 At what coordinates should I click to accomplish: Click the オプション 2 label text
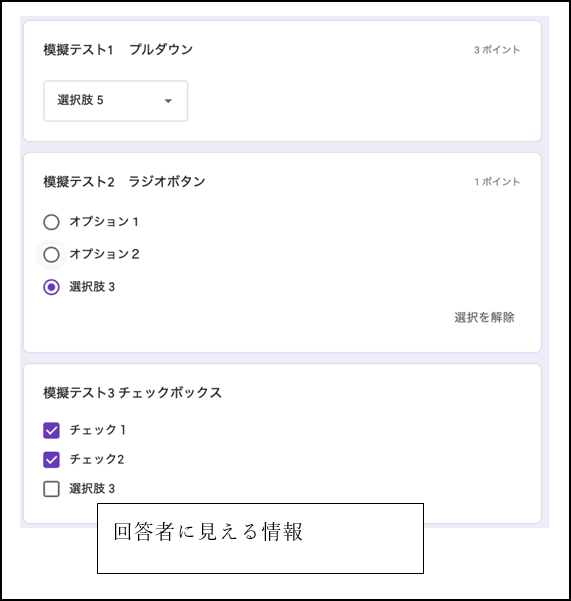click(x=104, y=254)
